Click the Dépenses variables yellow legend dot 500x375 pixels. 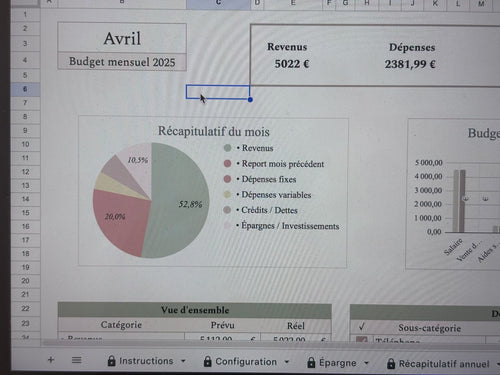pyautogui.click(x=227, y=194)
